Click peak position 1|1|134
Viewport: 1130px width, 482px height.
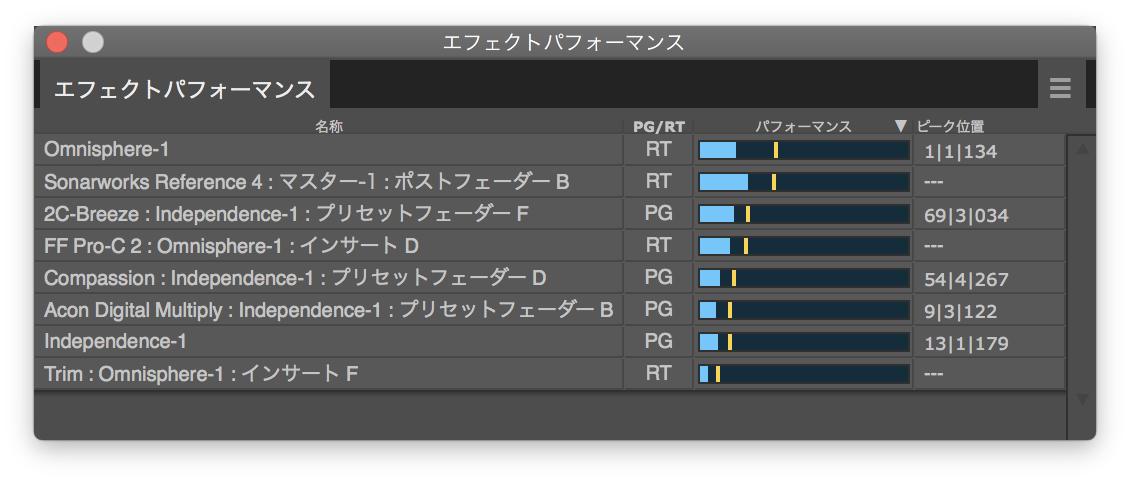961,151
